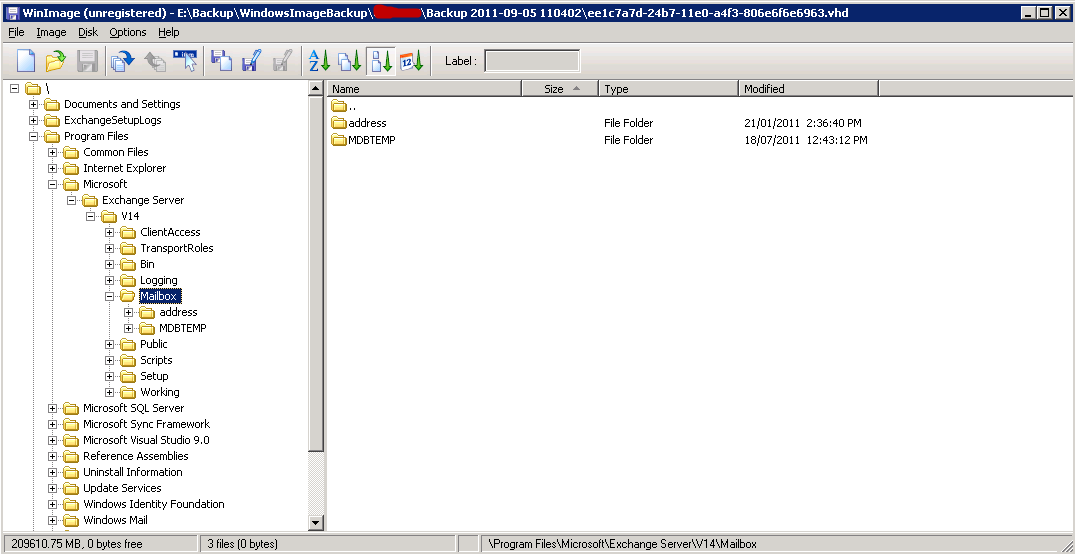Viewport: 1075px width, 554px height.
Task: Click the Select item cursor icon
Action: 185,61
